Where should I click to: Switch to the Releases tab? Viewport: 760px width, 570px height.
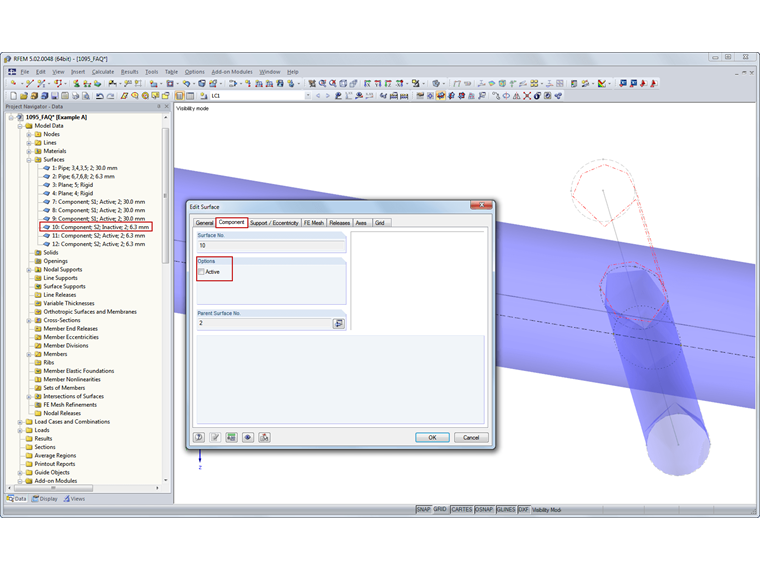(x=340, y=223)
